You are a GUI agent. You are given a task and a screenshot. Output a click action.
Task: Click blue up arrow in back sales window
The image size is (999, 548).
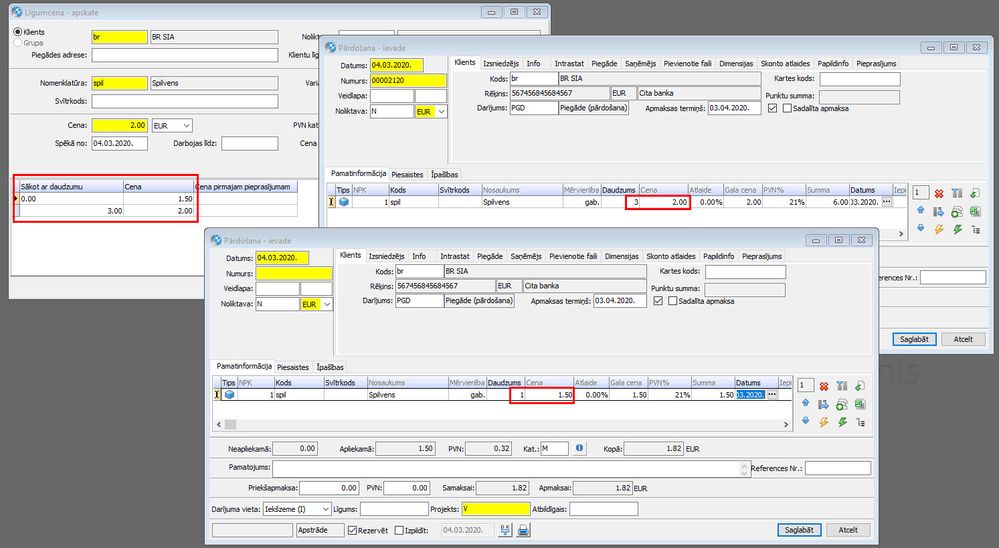point(921,210)
